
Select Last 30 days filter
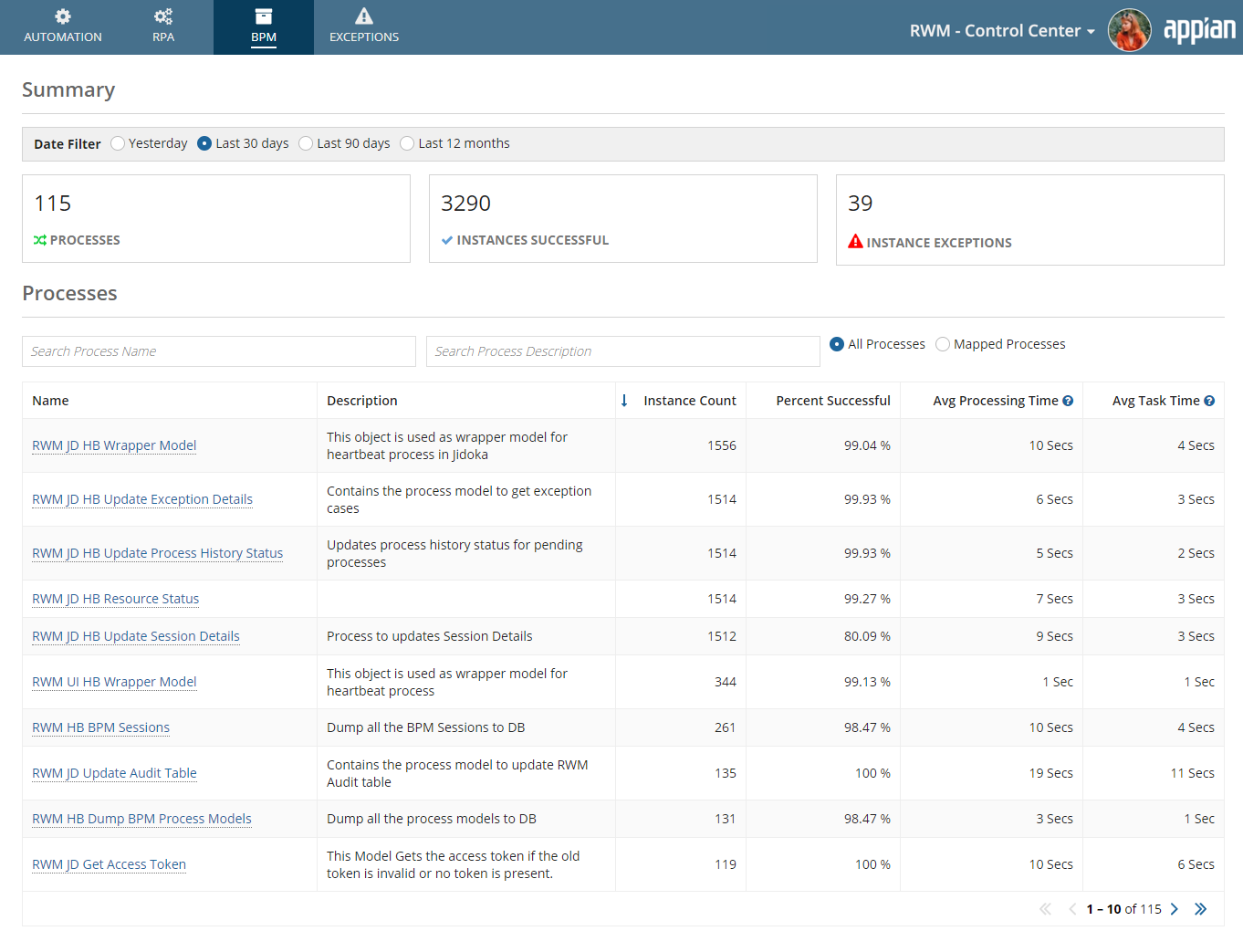point(204,143)
